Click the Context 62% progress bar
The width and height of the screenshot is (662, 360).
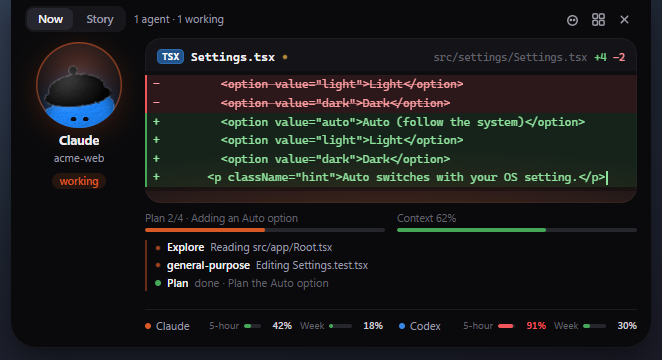(517, 230)
